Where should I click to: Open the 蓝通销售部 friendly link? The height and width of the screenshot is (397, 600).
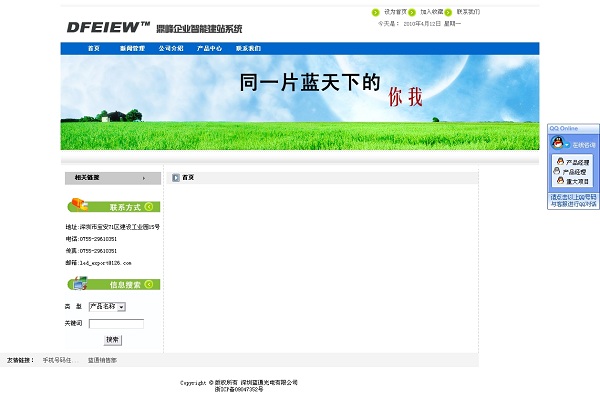pos(102,360)
